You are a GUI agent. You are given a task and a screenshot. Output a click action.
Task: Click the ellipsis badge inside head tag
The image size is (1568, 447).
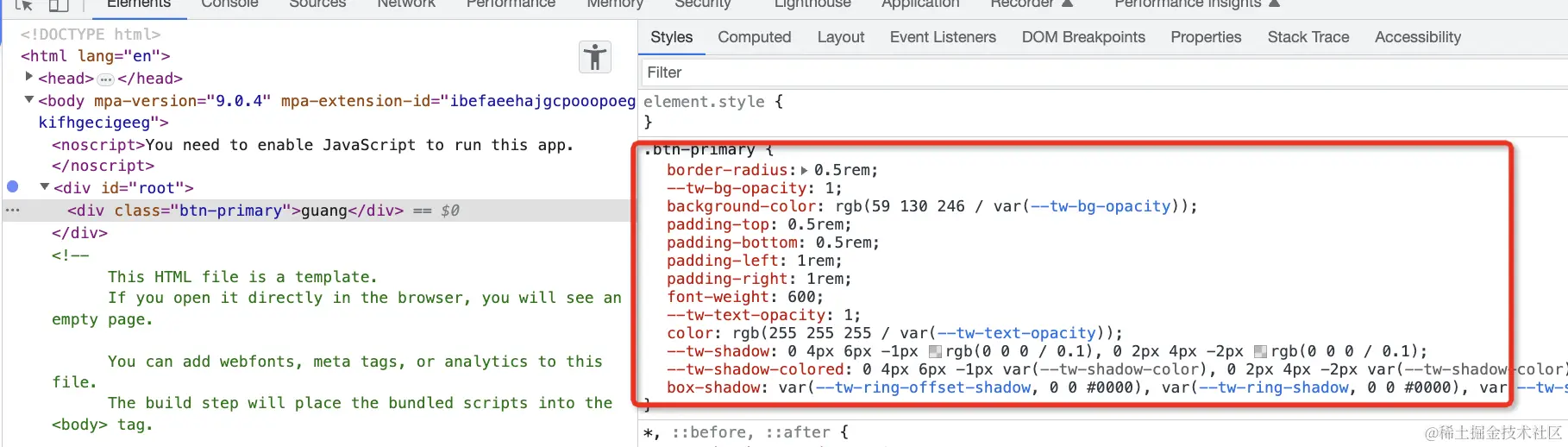point(105,79)
